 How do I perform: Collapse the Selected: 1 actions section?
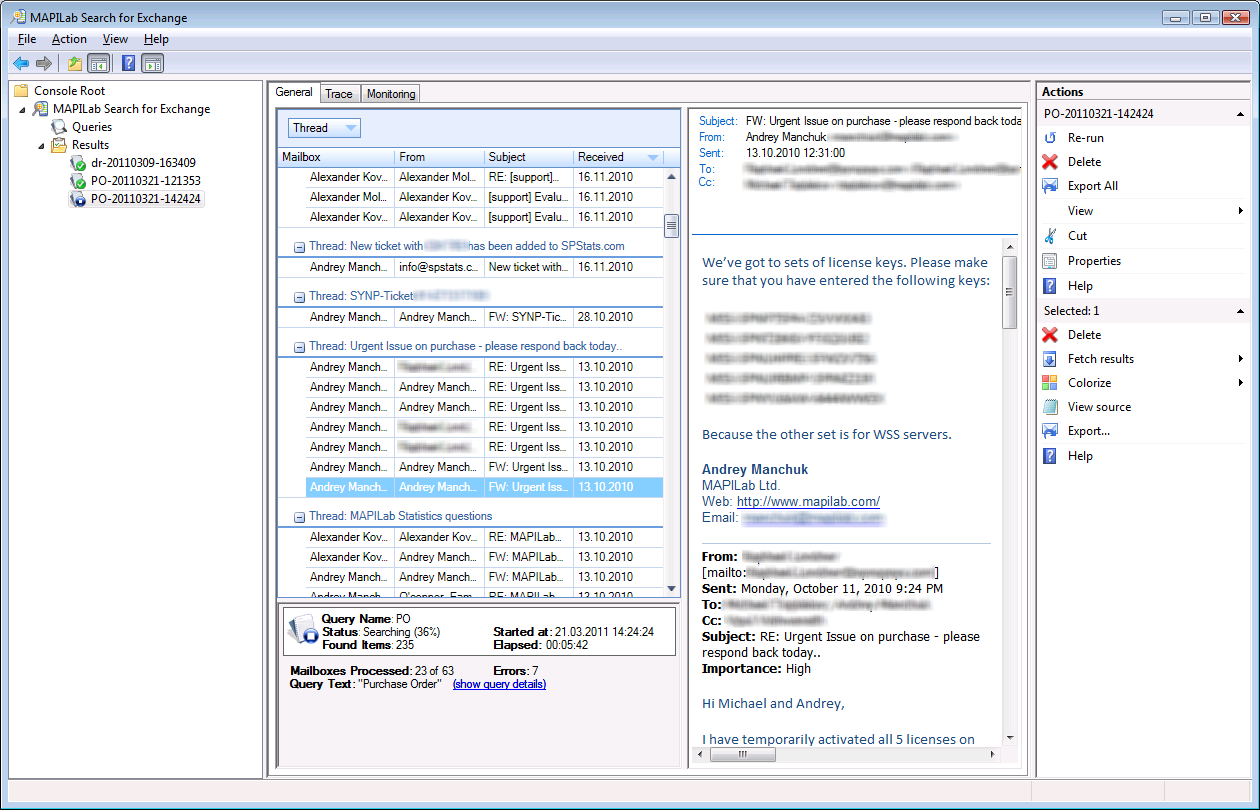[x=1241, y=311]
